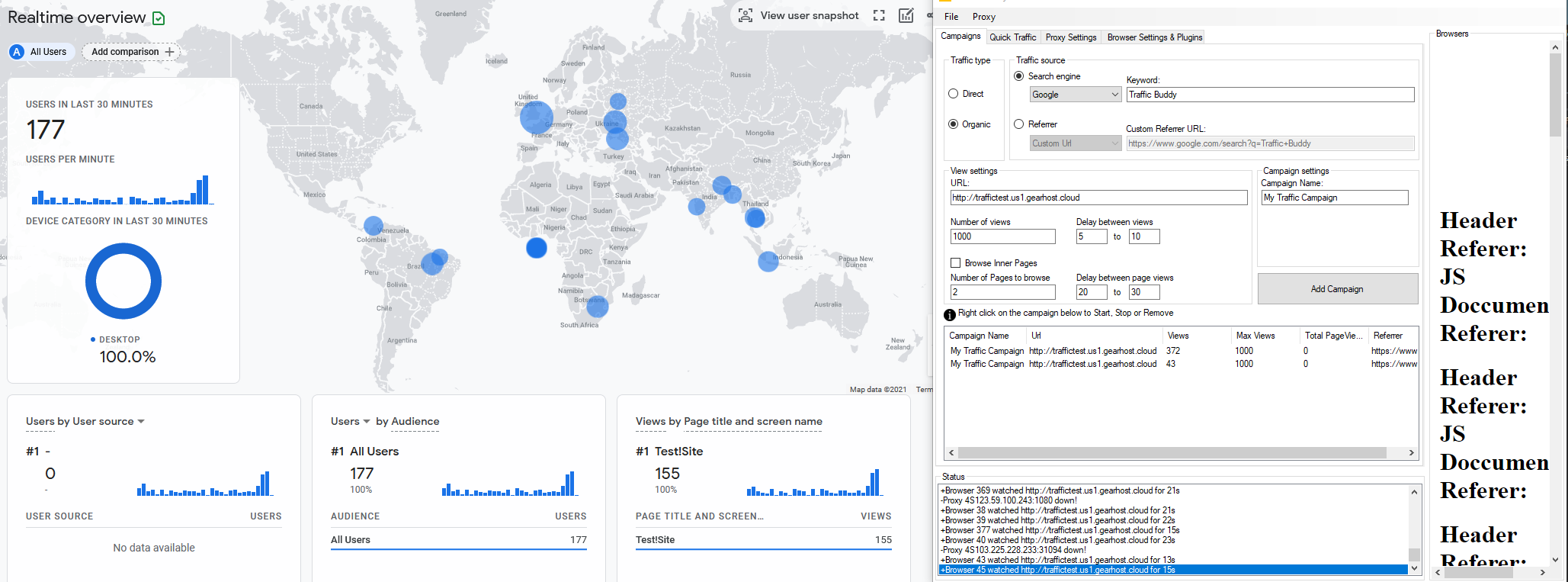Open the insights chart icon
Screen dimensions: 1568x582
pos(906,15)
